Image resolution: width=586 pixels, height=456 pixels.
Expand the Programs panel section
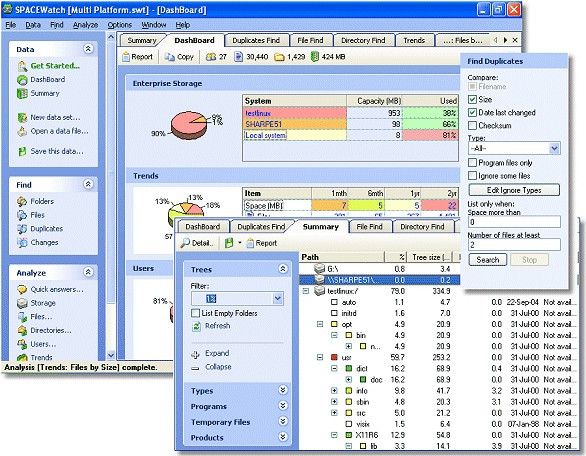[283, 406]
